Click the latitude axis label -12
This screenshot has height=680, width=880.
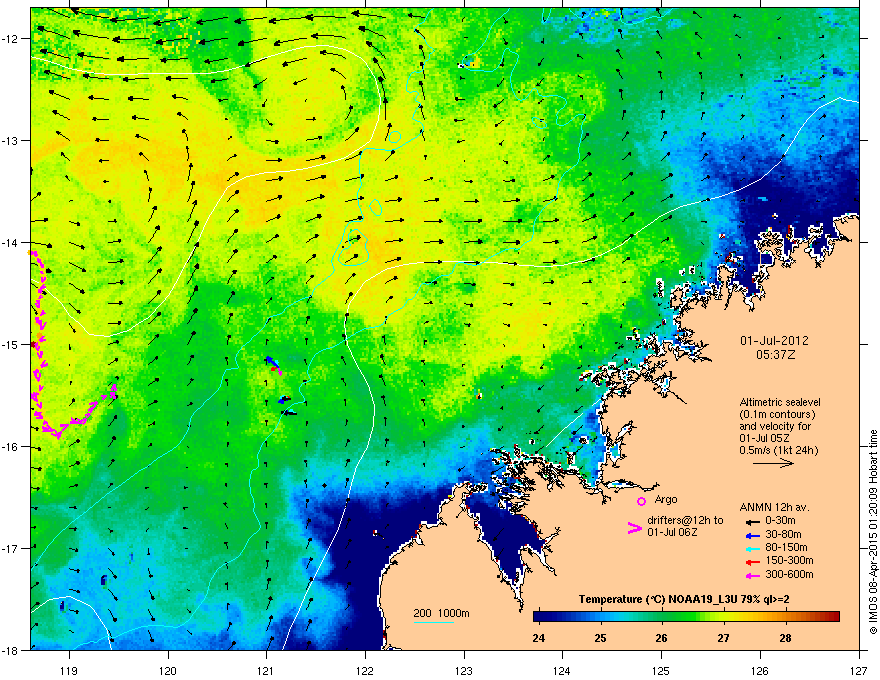(x=10, y=39)
